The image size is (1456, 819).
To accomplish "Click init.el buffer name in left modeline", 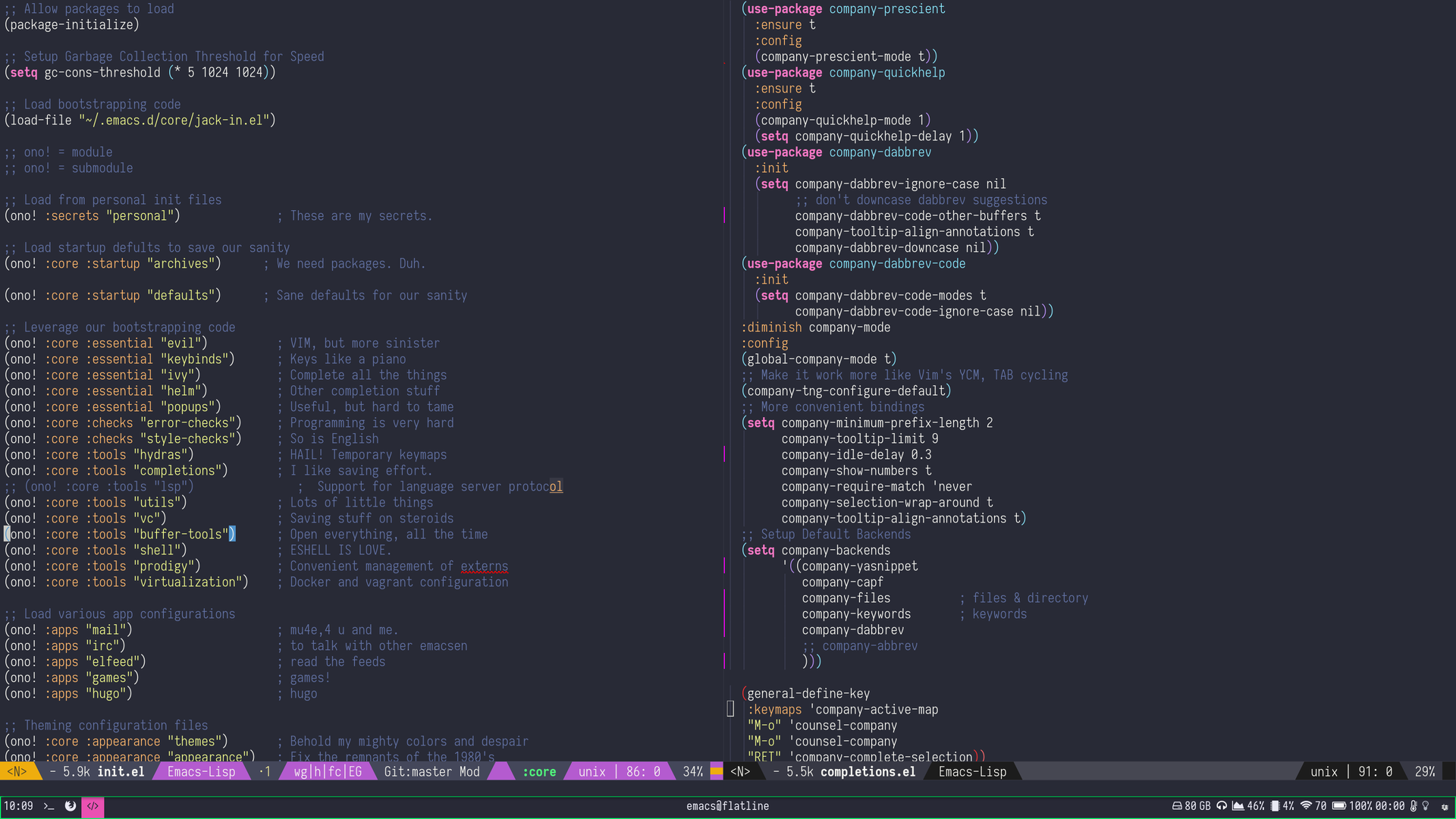I will (x=121, y=772).
